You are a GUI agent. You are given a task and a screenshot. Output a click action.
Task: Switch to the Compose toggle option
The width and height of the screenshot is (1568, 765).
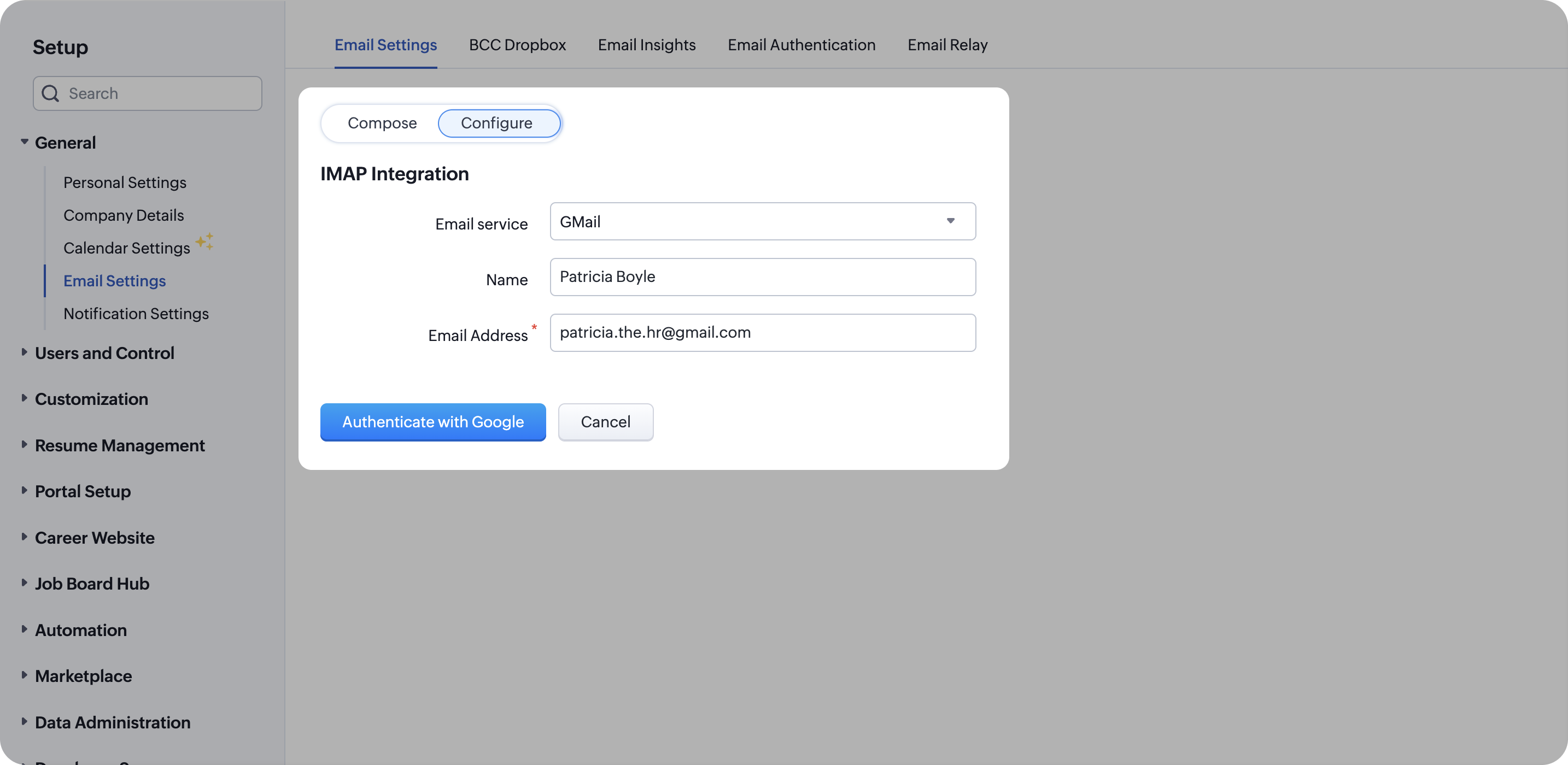[382, 123]
